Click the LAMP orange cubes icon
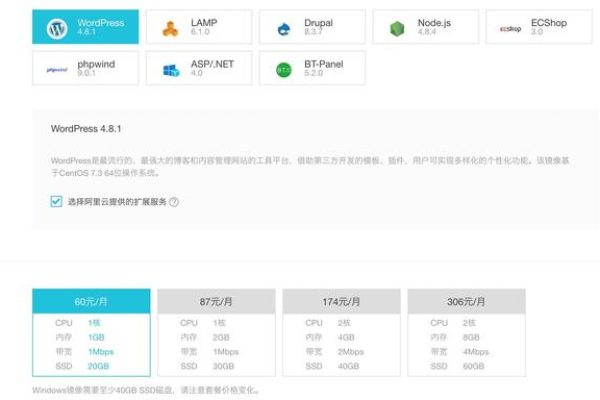Image resolution: width=600 pixels, height=400 pixels. click(x=170, y=28)
